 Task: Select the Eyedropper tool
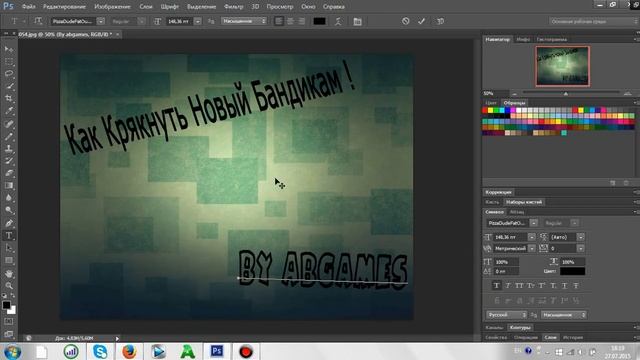pos(9,111)
